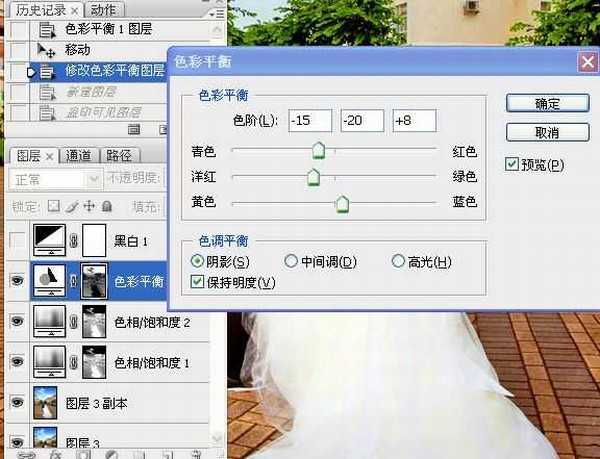Switch to the 动作 tab
The height and width of the screenshot is (459, 600).
(x=110, y=8)
